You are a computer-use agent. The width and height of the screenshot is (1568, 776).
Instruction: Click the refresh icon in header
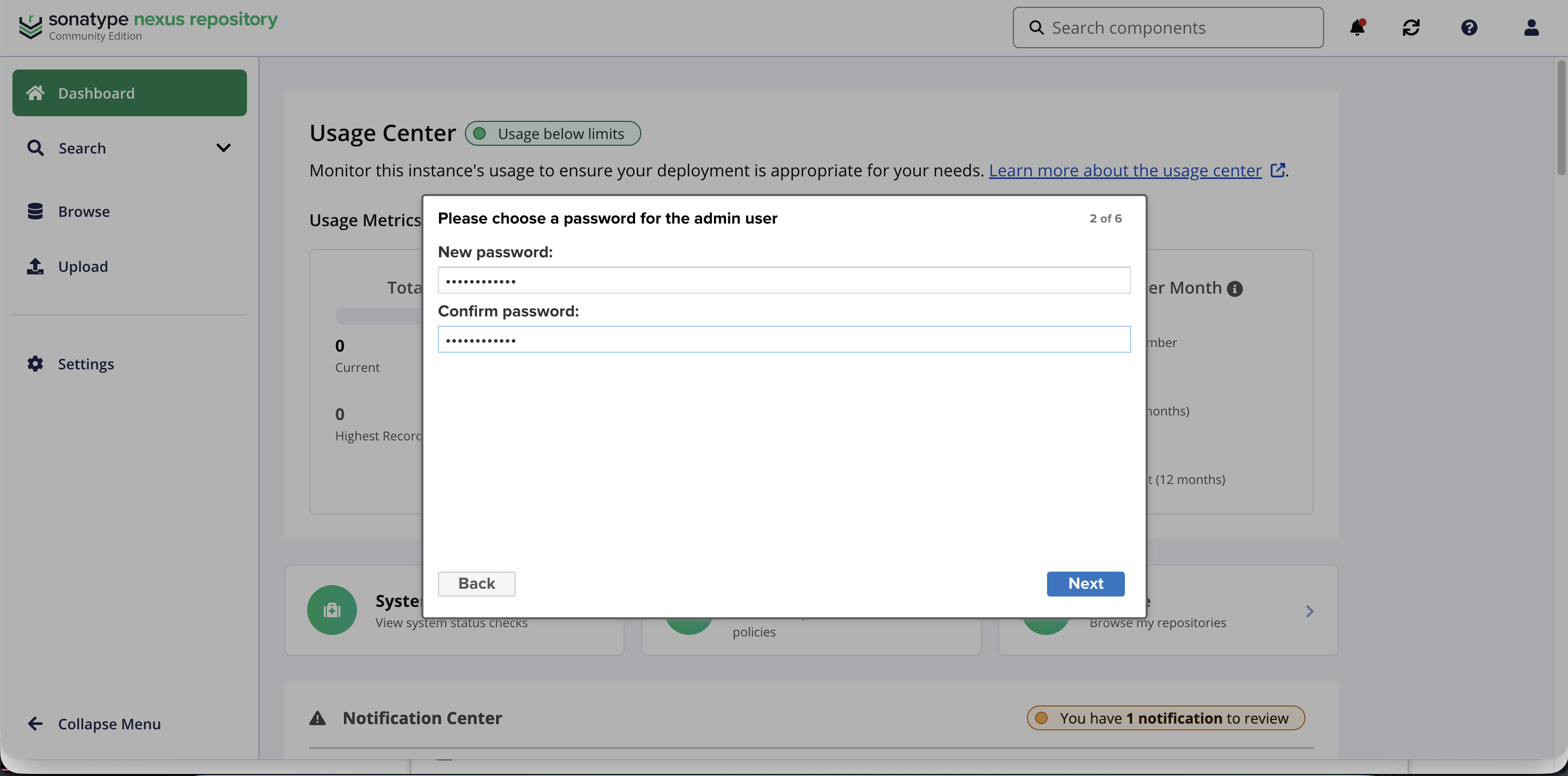[1411, 28]
